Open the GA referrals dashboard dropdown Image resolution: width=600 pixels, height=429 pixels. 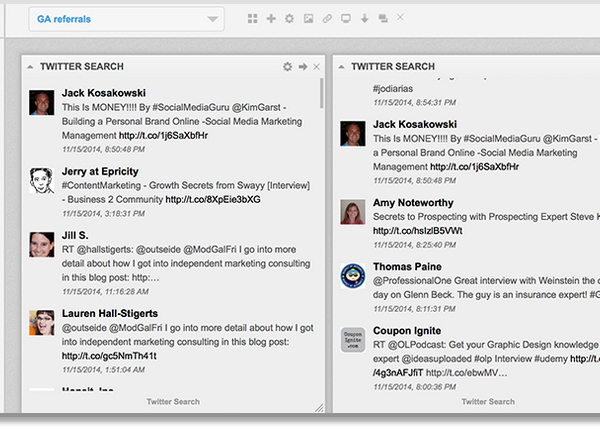click(126, 19)
